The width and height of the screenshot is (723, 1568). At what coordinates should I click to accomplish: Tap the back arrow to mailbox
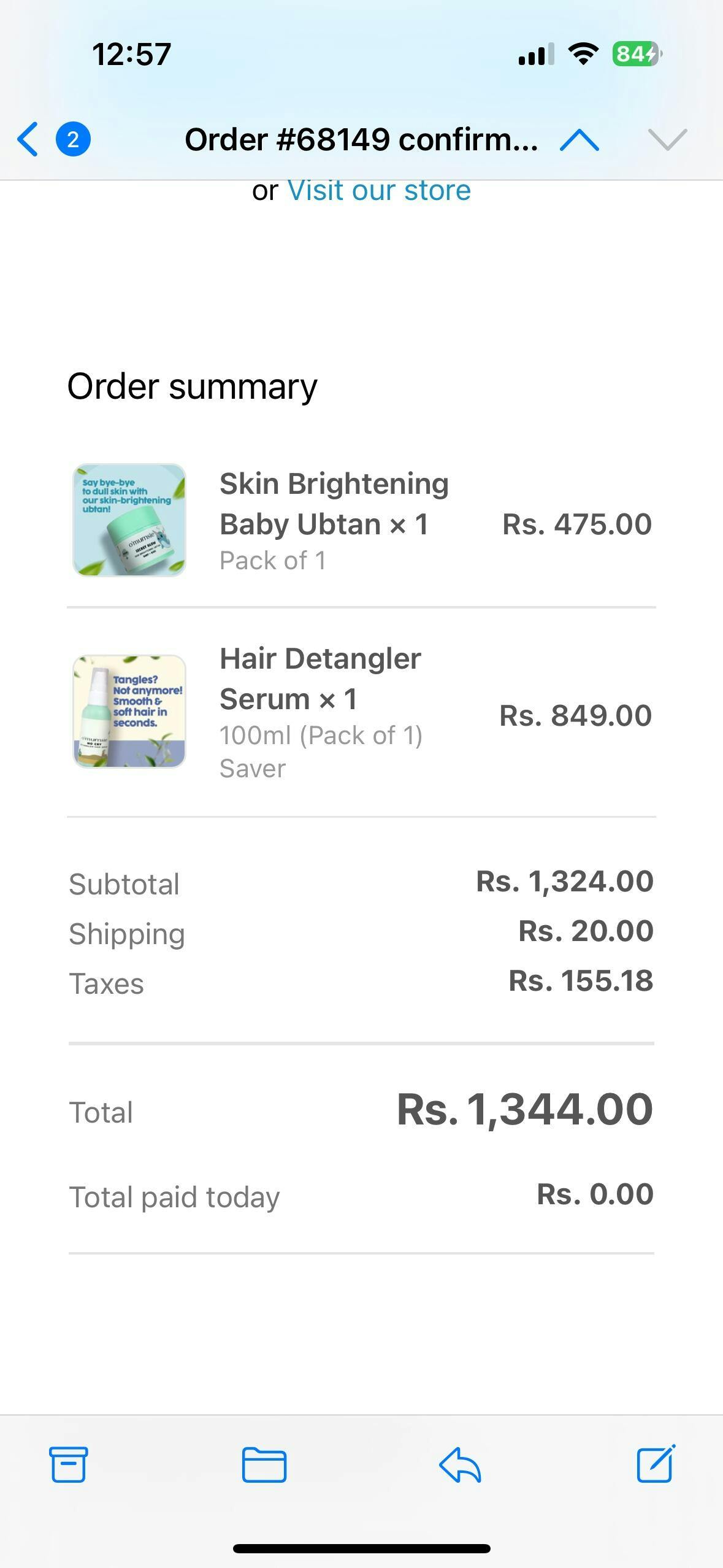(x=28, y=139)
